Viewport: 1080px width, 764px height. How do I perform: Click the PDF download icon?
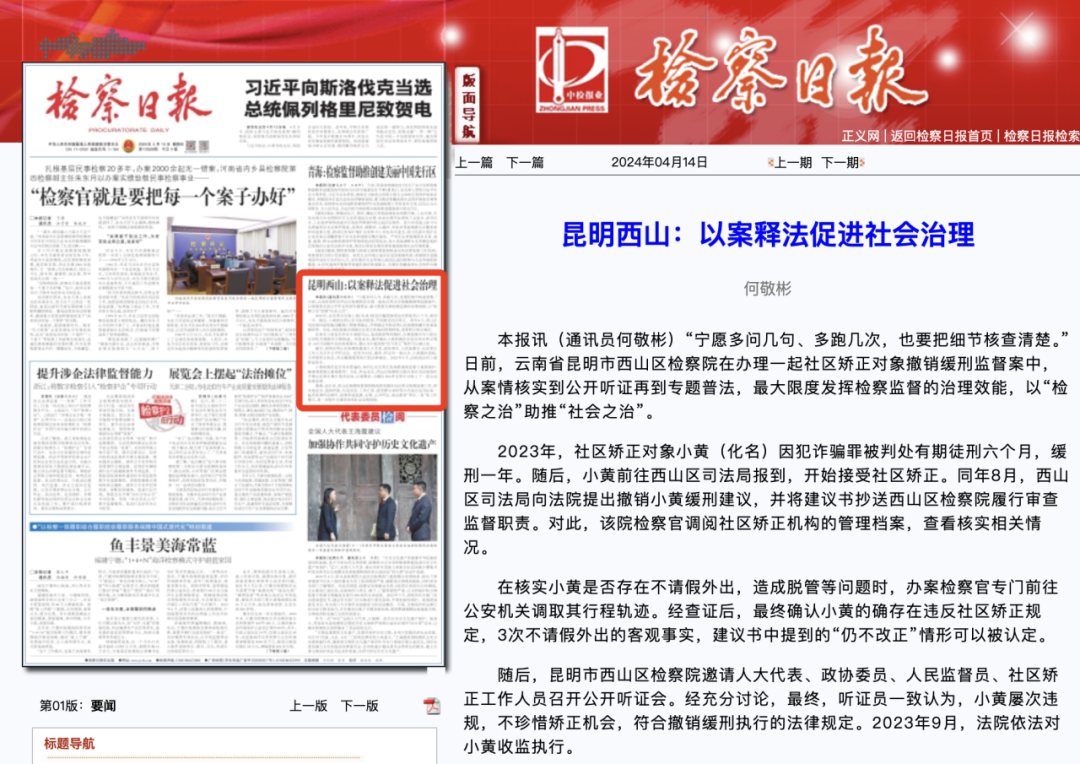(432, 705)
